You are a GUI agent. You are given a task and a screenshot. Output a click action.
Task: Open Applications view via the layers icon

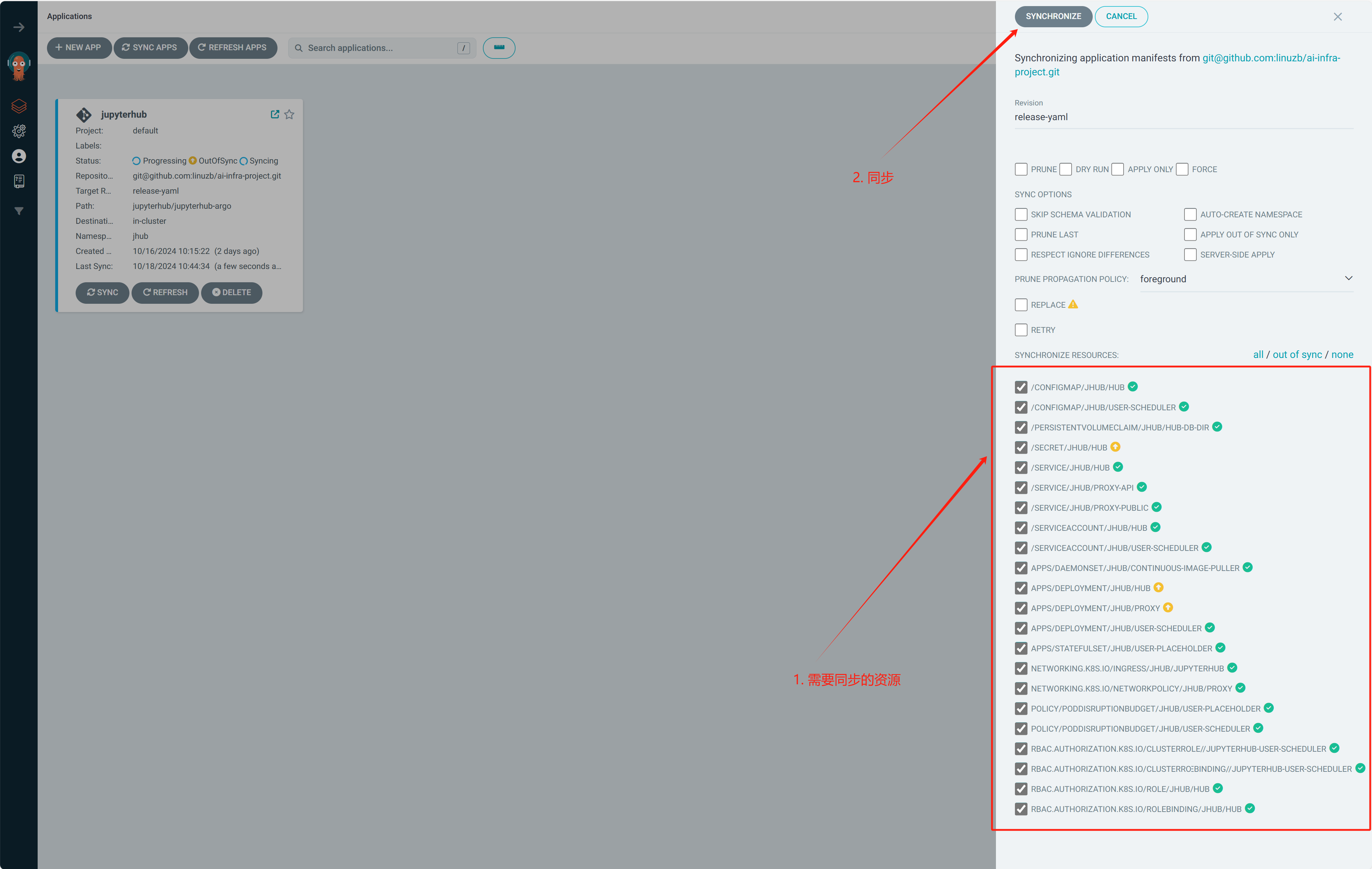coord(19,106)
